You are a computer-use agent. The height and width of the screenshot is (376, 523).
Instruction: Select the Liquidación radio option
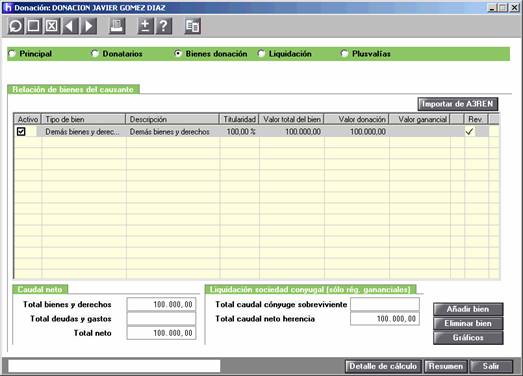click(261, 54)
